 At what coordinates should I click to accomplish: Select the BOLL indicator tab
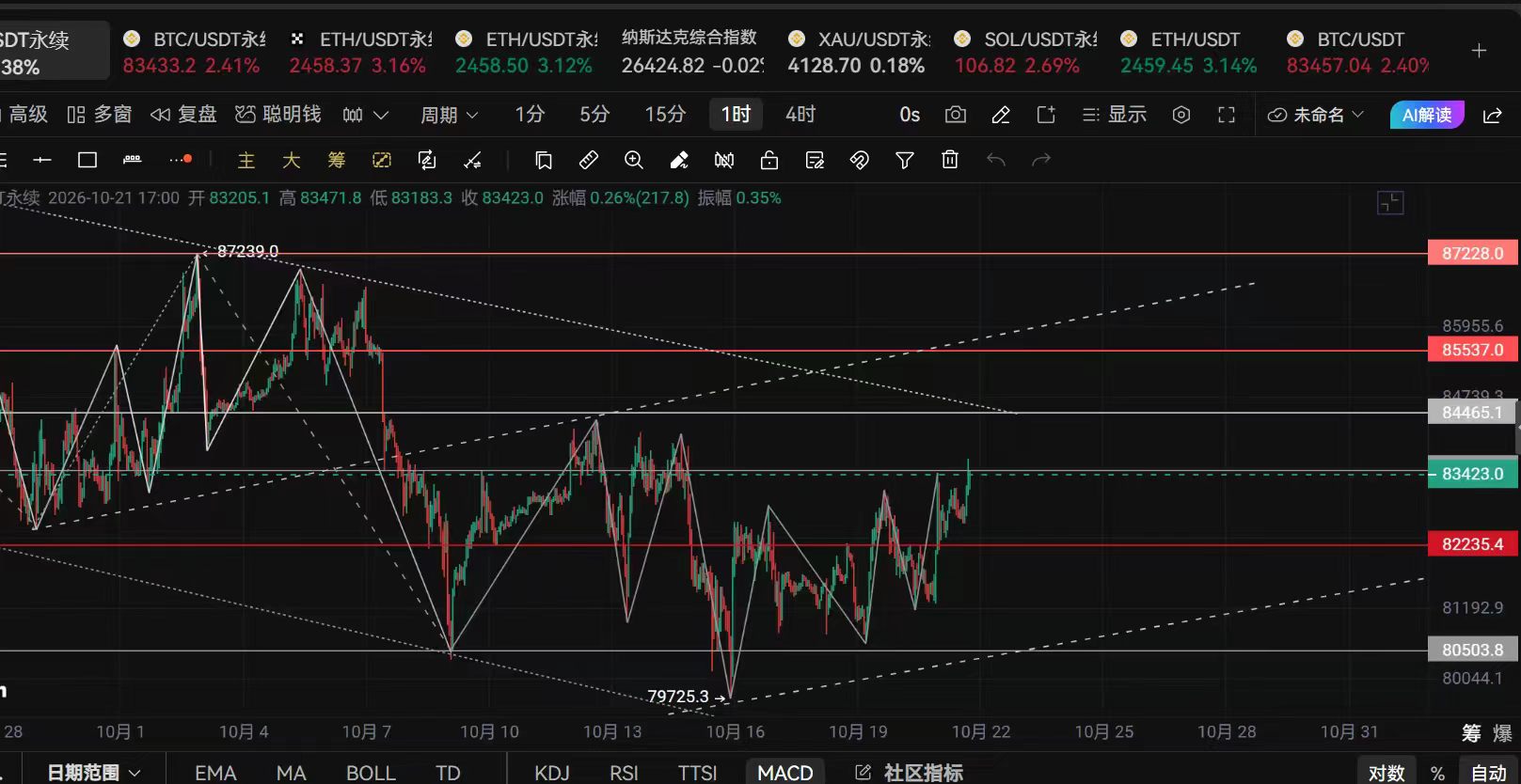pyautogui.click(x=371, y=773)
